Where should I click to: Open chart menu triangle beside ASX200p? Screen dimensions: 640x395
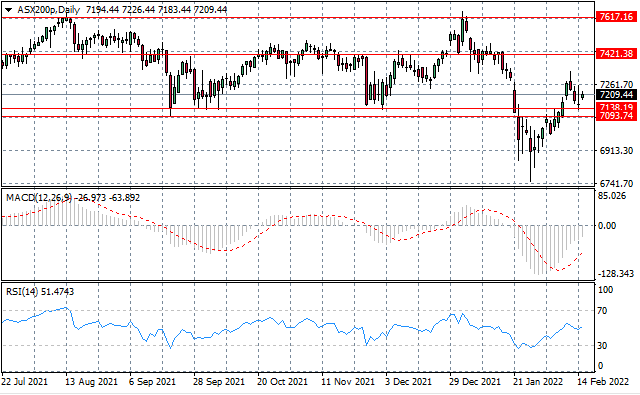coord(9,9)
